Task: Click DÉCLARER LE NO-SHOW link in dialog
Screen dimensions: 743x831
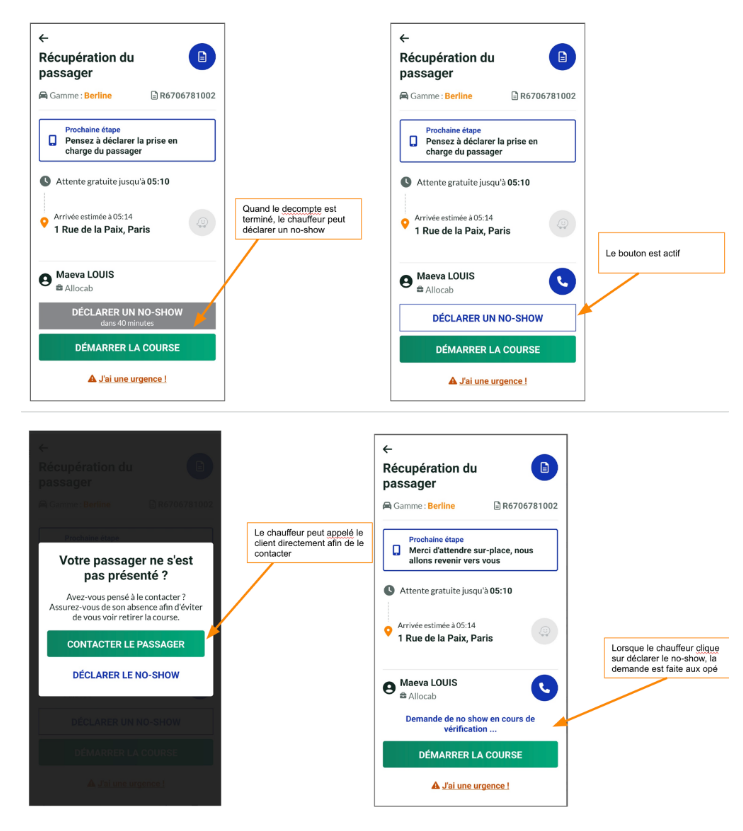Action: pos(126,675)
